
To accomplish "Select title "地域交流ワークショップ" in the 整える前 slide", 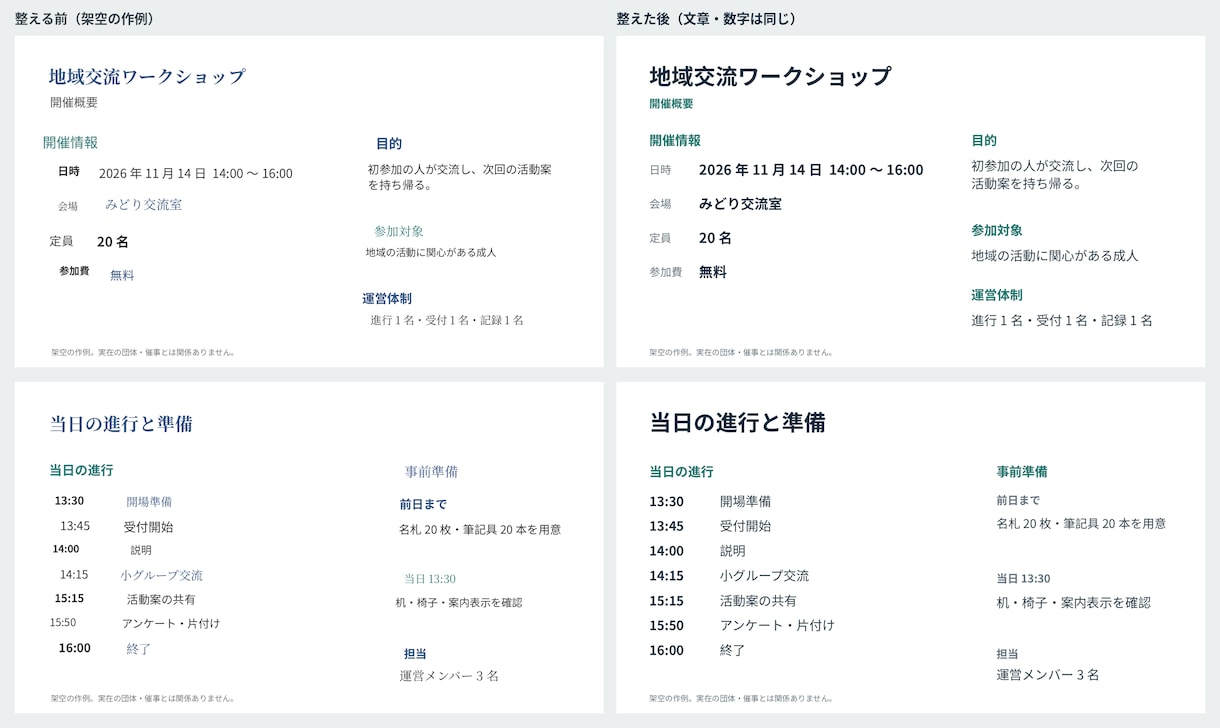I will (x=147, y=76).
